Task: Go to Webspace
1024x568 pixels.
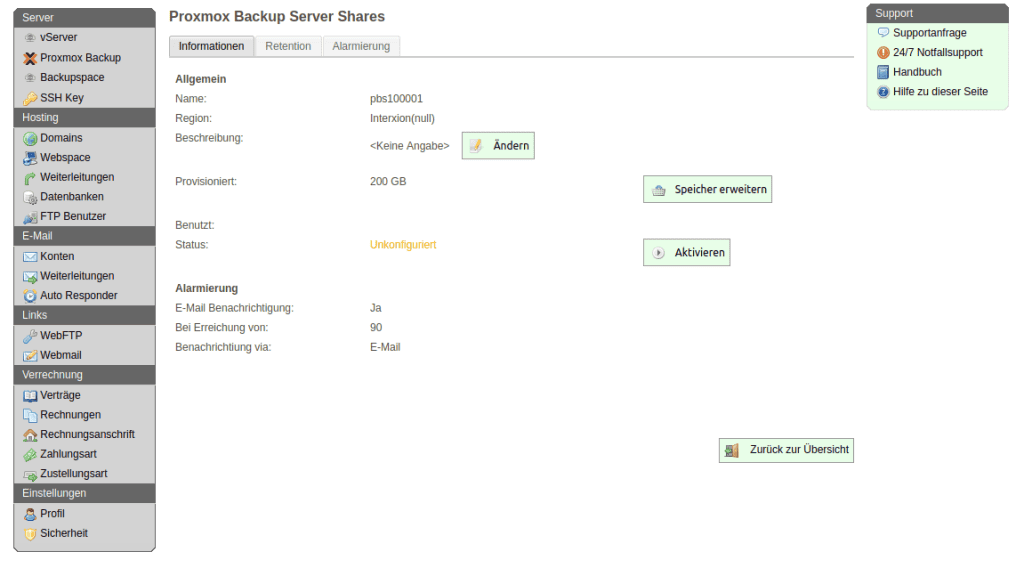Action: (65, 157)
